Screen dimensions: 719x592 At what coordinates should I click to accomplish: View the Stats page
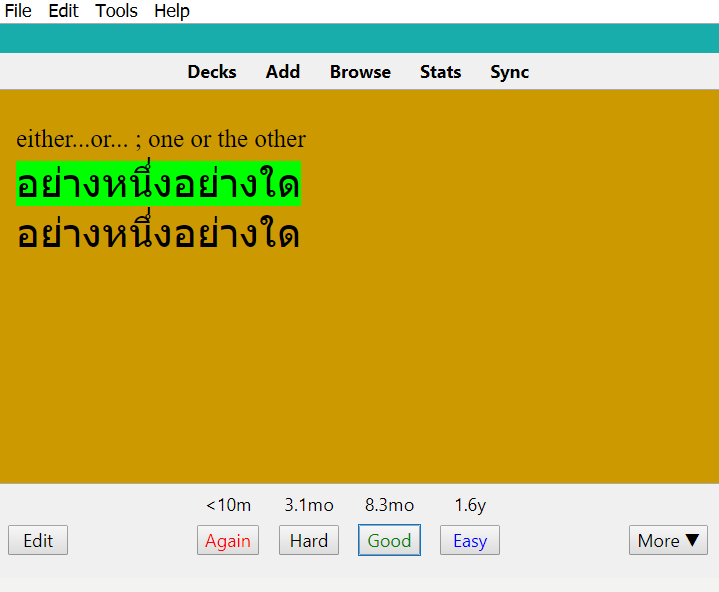[x=441, y=72]
